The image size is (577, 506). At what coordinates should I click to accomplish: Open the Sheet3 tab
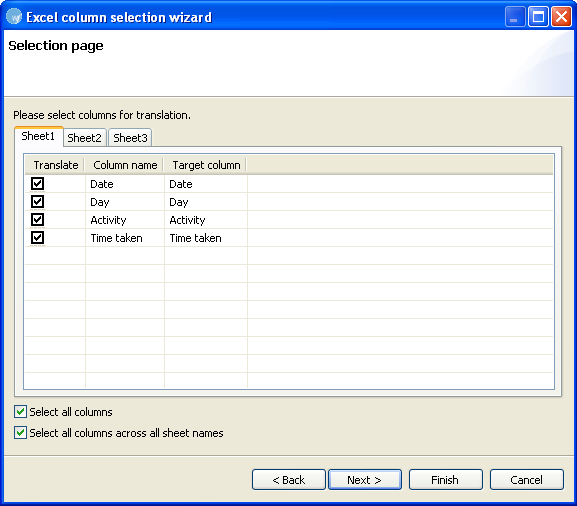(130, 138)
